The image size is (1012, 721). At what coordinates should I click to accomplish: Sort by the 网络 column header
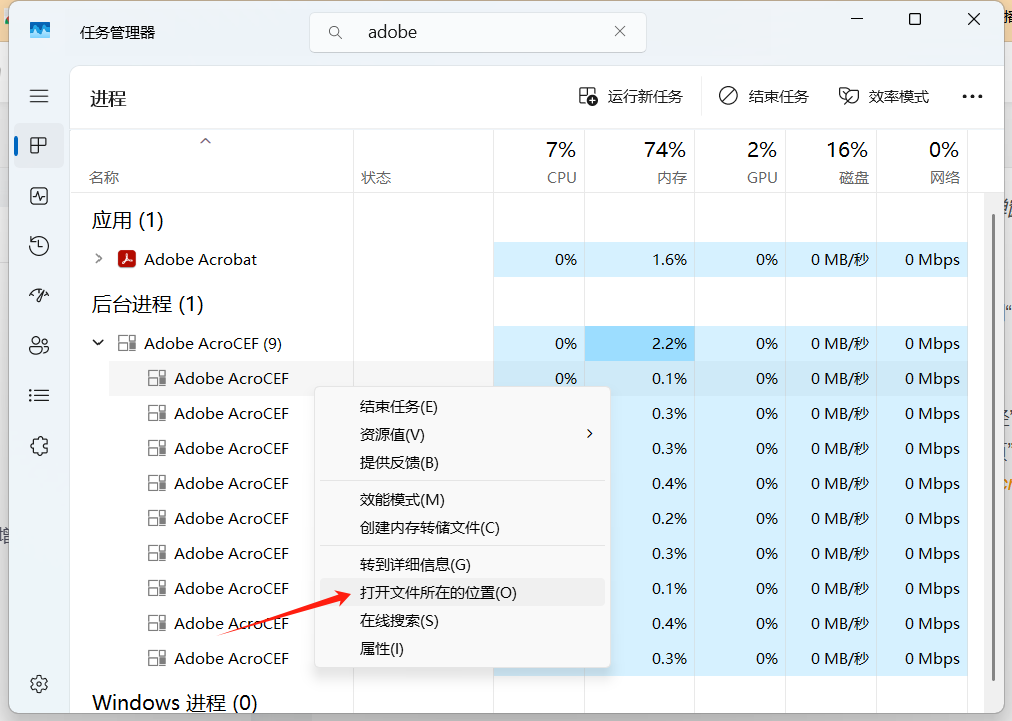[x=922, y=161]
